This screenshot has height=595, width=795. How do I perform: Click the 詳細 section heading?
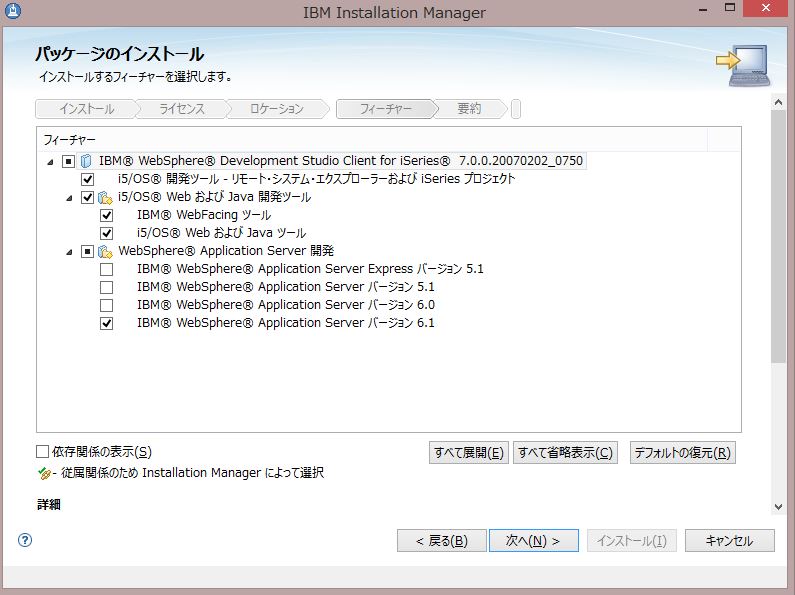point(49,504)
